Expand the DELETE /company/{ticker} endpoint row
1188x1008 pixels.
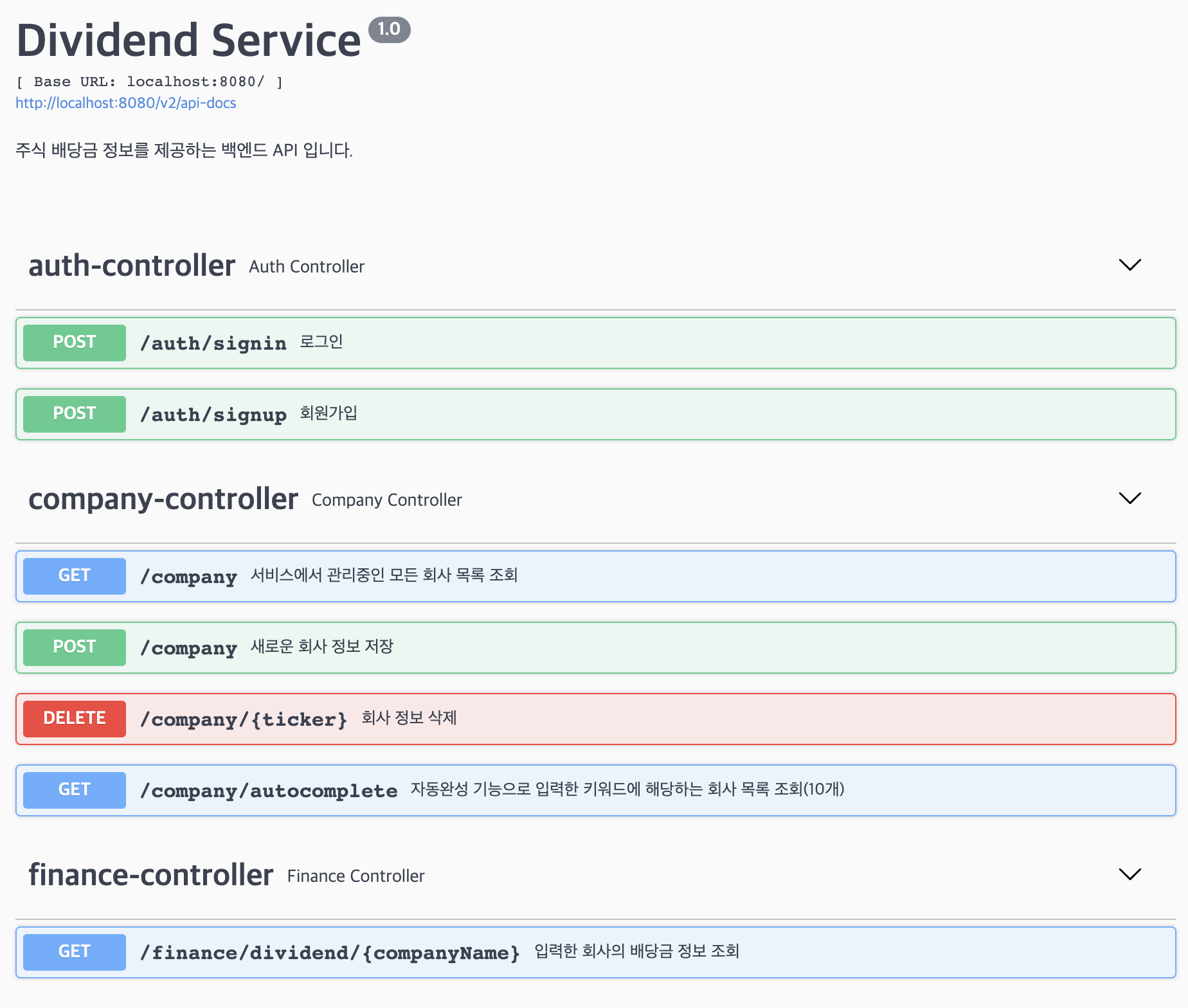pos(579,719)
